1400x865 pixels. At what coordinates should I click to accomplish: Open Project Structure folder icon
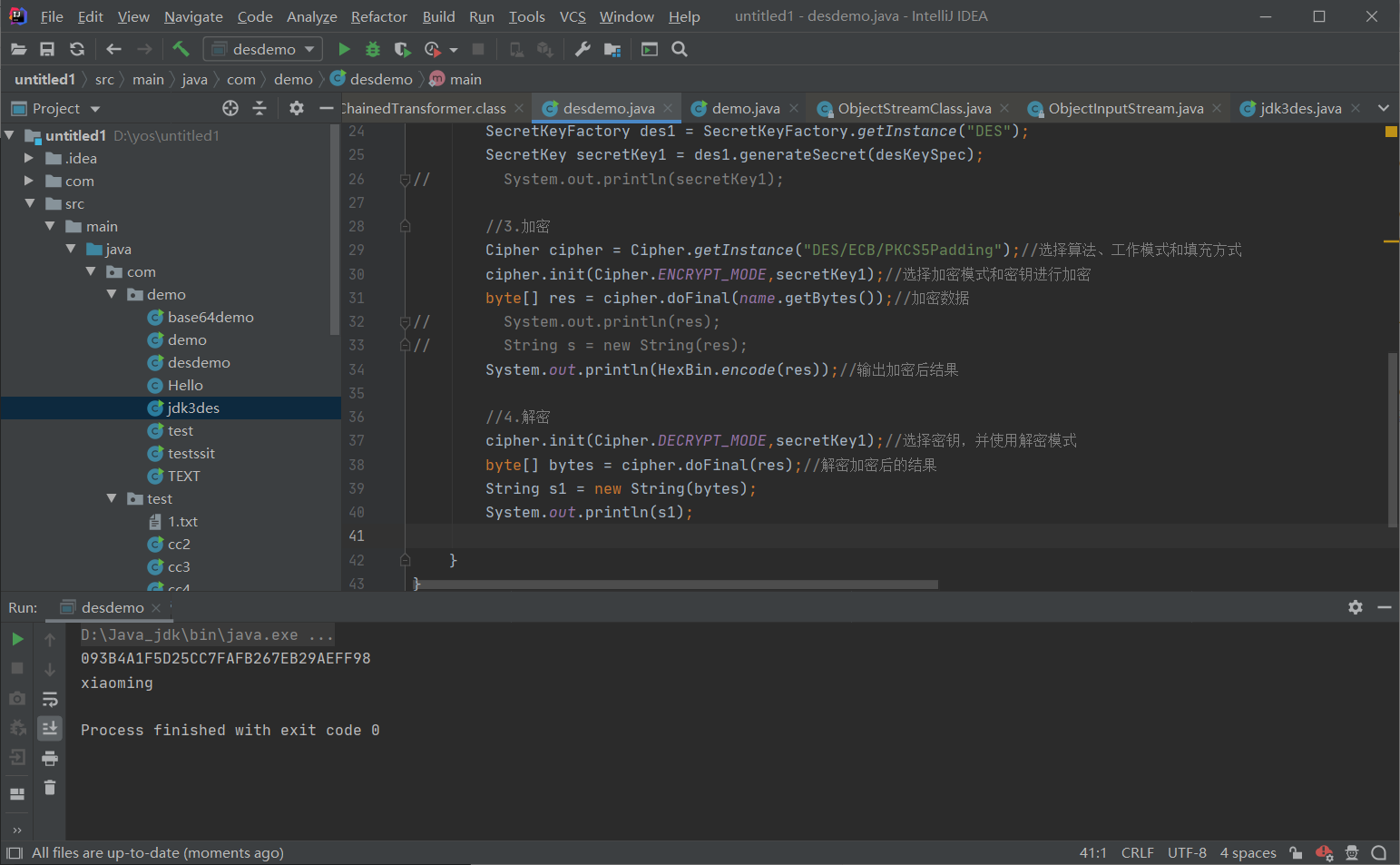click(x=612, y=49)
